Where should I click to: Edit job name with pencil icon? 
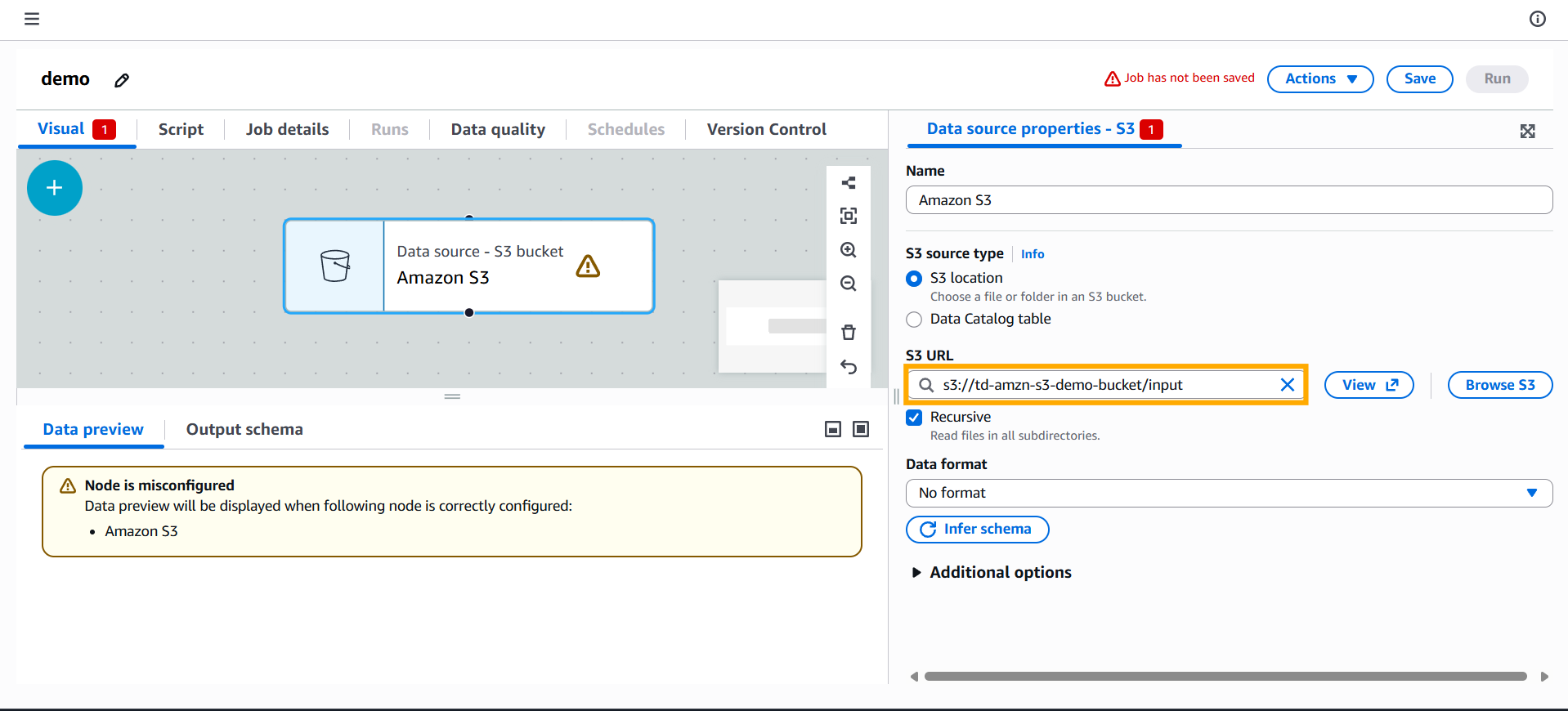(122, 80)
